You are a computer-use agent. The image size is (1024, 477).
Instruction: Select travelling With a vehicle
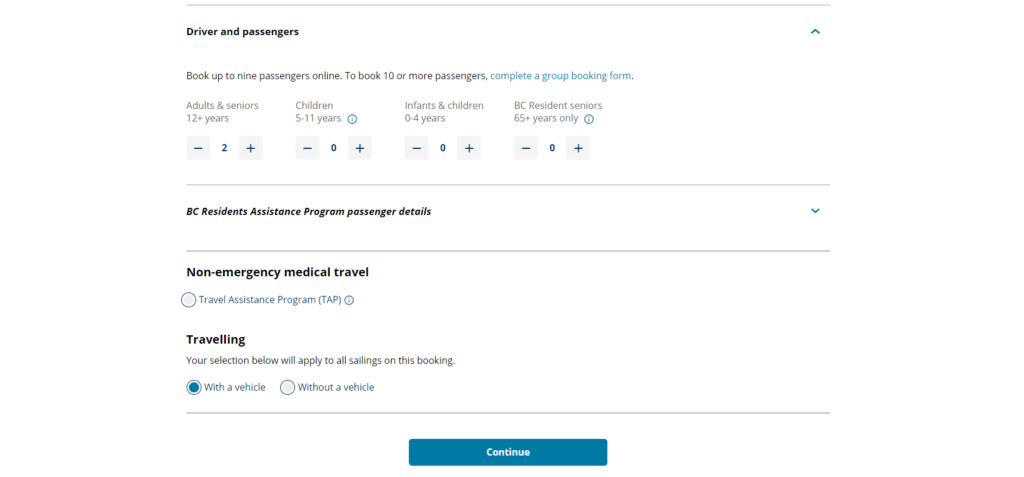194,387
